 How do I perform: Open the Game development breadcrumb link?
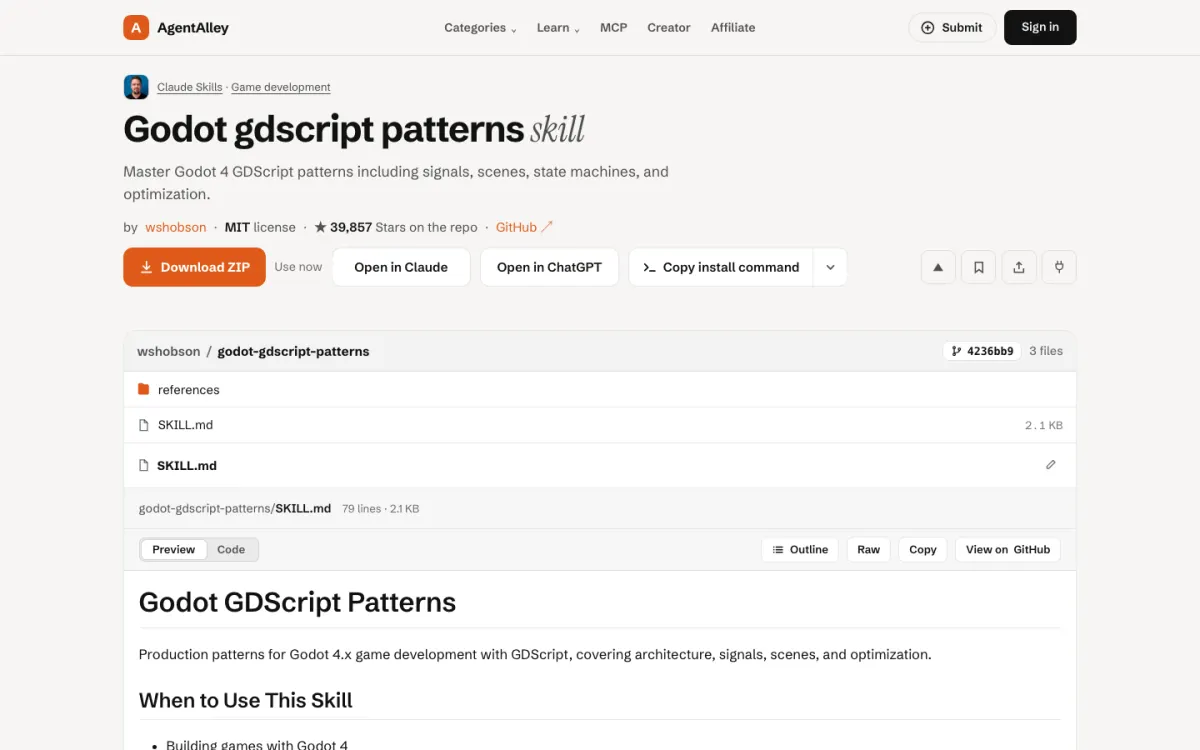tap(281, 87)
